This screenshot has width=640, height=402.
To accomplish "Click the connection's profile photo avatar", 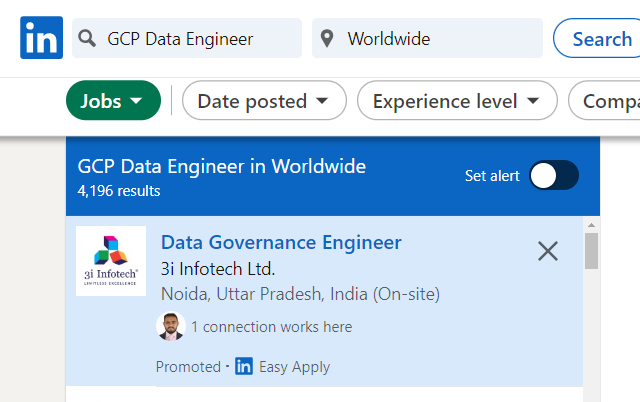I will click(x=171, y=326).
